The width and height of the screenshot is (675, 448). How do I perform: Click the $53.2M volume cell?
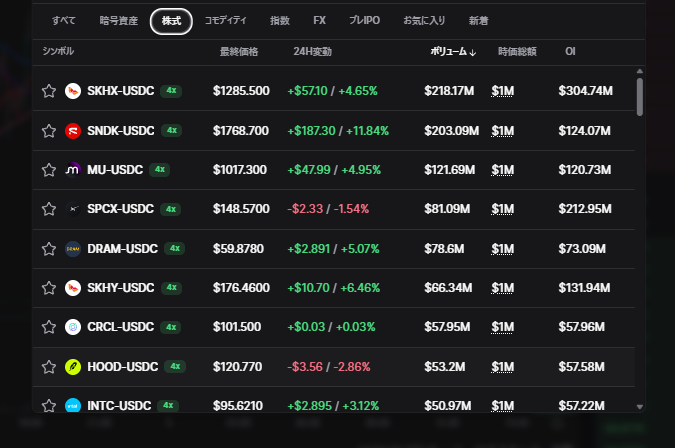pyautogui.click(x=445, y=367)
